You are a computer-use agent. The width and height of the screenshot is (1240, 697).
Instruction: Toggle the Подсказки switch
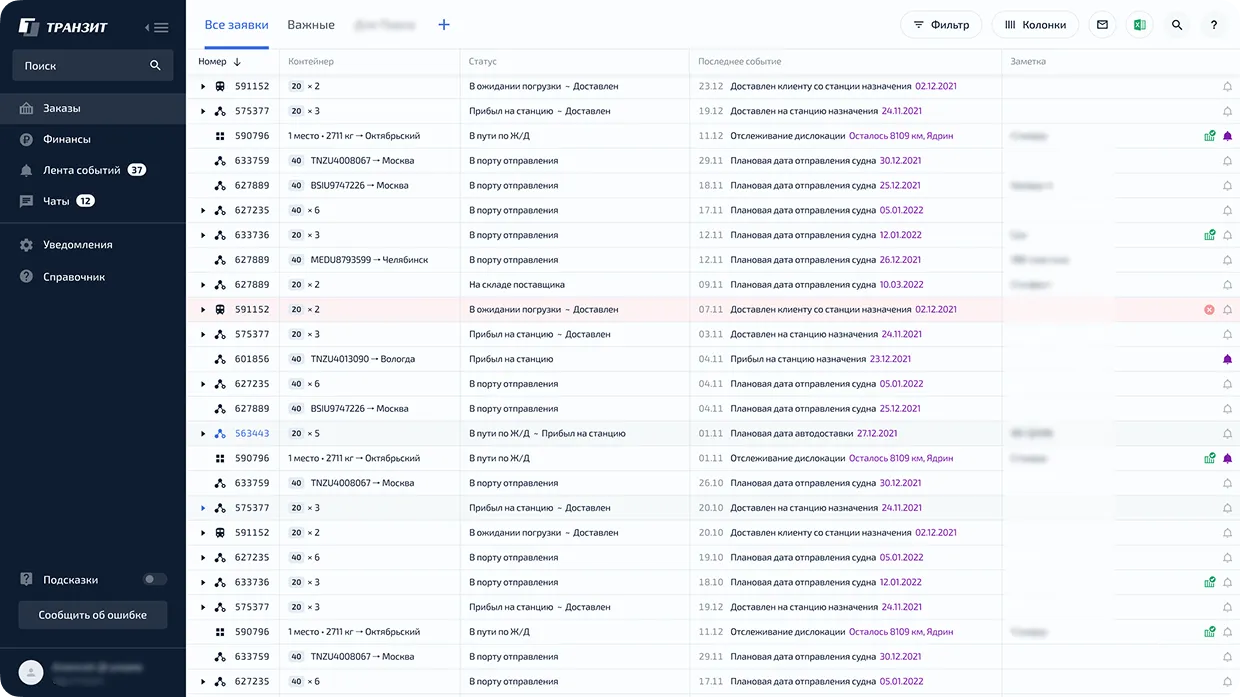coord(154,579)
